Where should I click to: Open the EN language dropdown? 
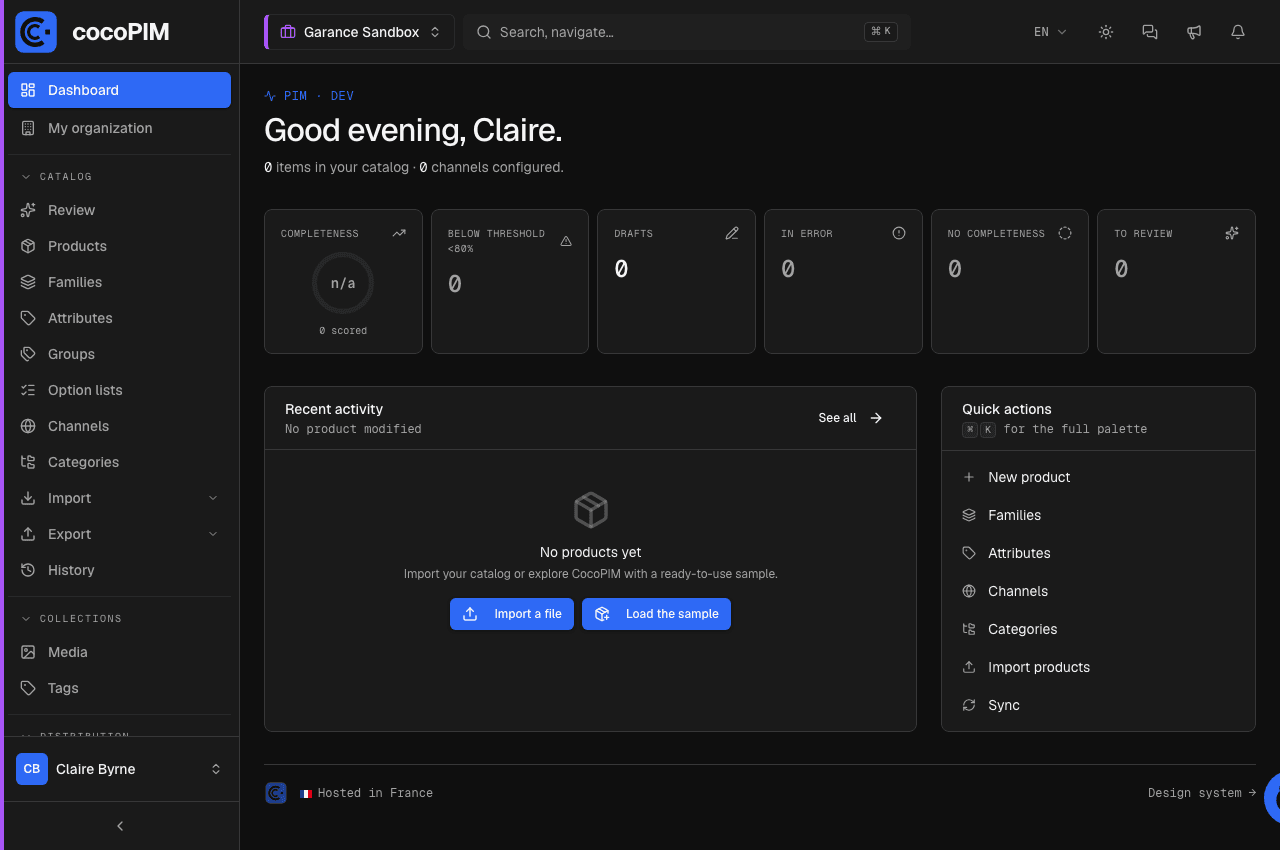pos(1050,32)
